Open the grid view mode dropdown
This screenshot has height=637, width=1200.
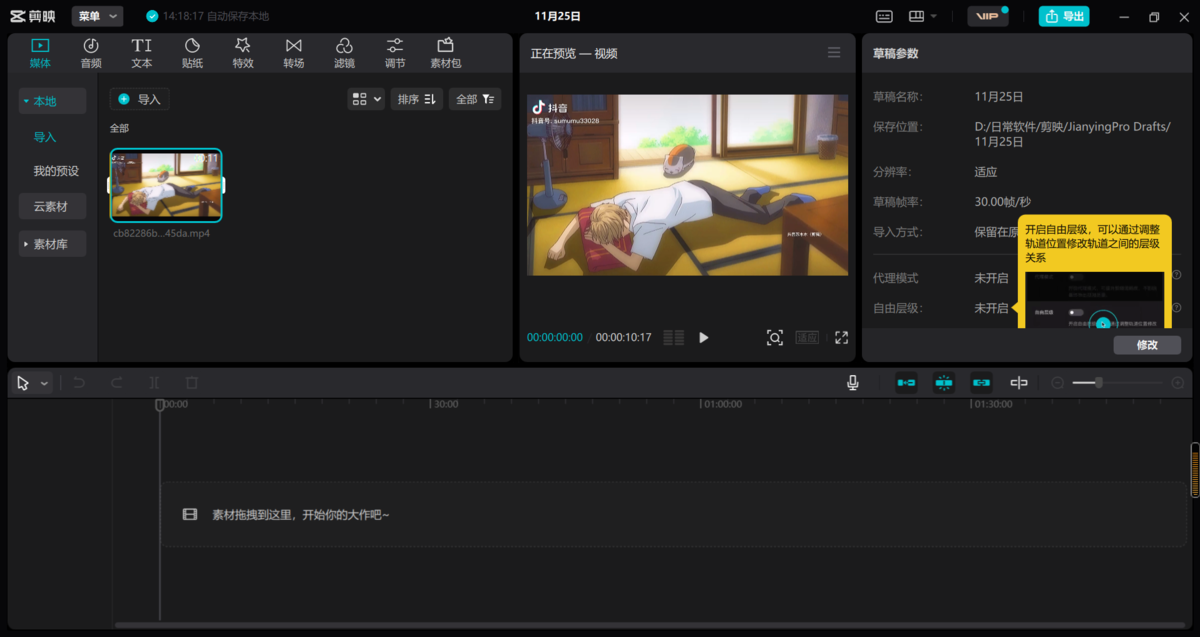[x=366, y=99]
